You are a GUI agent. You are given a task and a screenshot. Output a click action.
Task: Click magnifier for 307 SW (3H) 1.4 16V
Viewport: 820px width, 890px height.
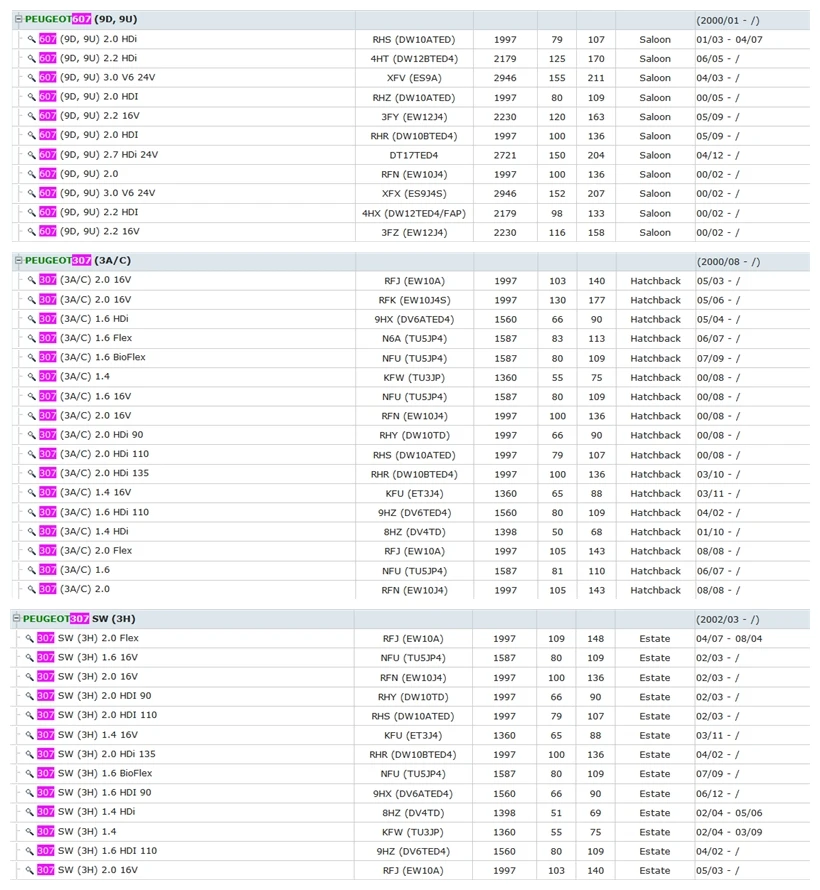pyautogui.click(x=30, y=735)
